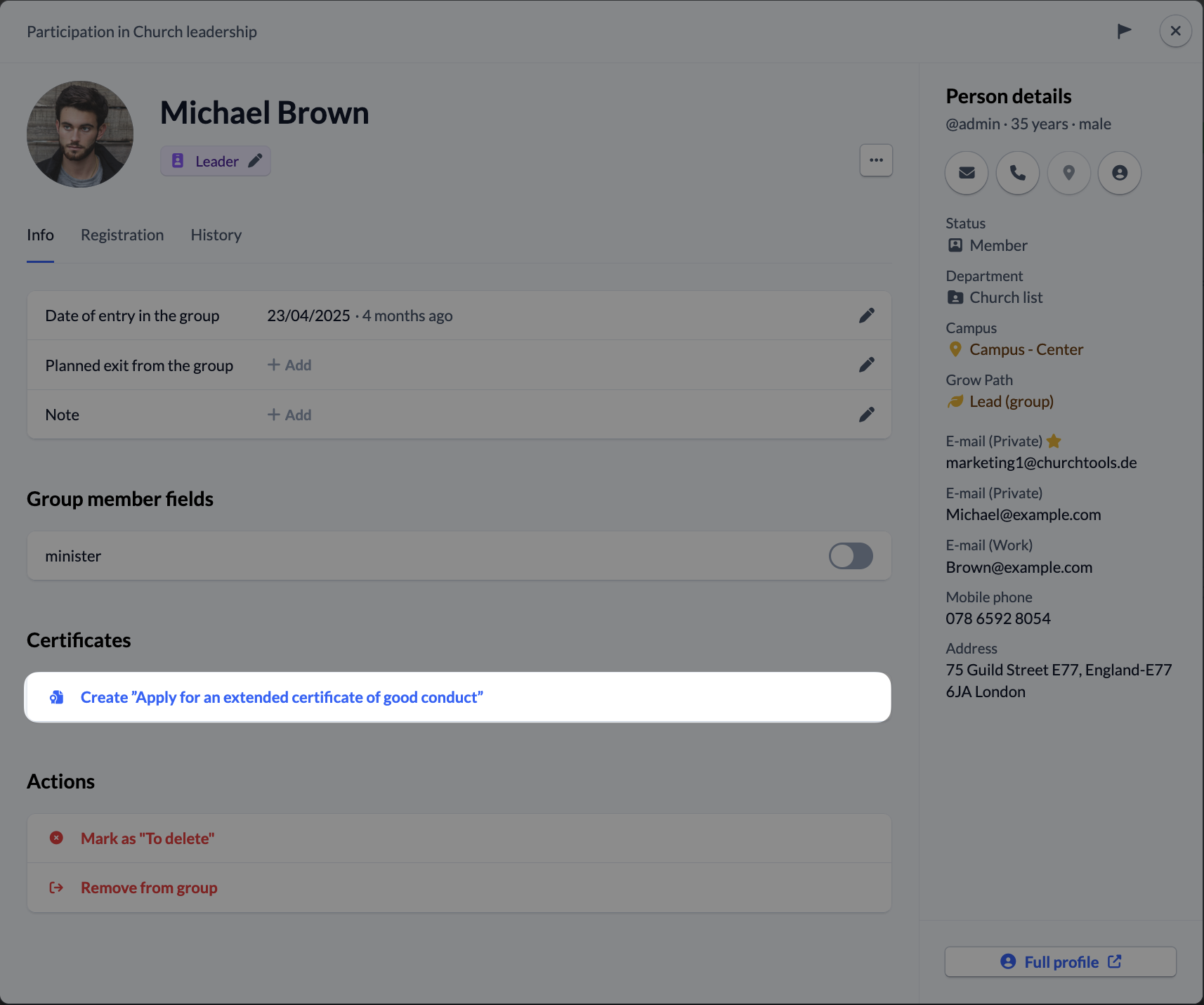Screen dimensions: 1204x1005
Task: Edit the date of entry pencil icon
Action: [x=867, y=316]
